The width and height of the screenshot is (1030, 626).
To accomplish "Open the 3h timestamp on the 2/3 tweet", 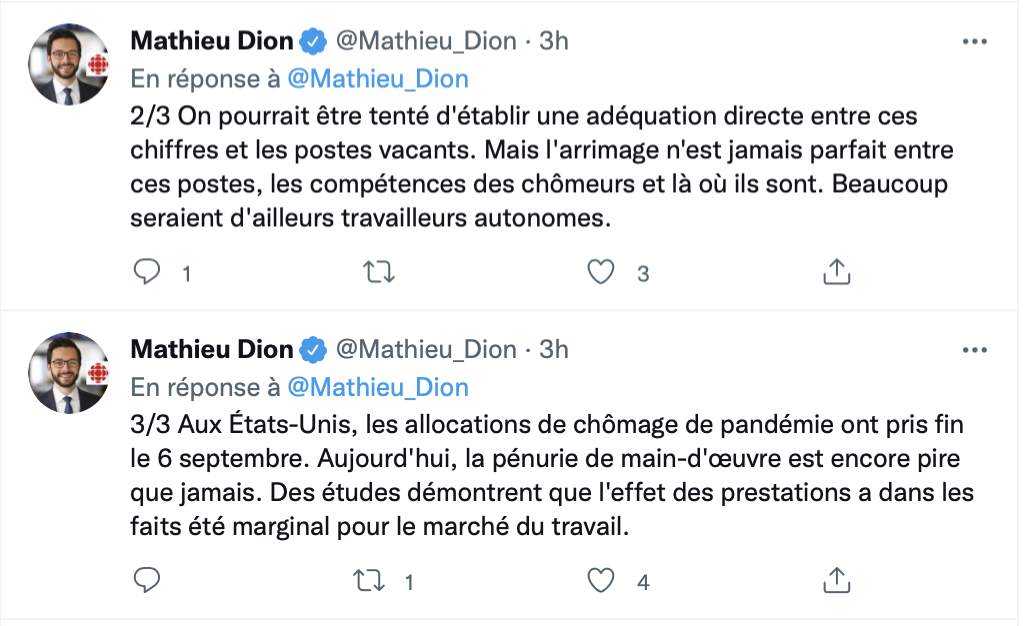I will pos(553,41).
